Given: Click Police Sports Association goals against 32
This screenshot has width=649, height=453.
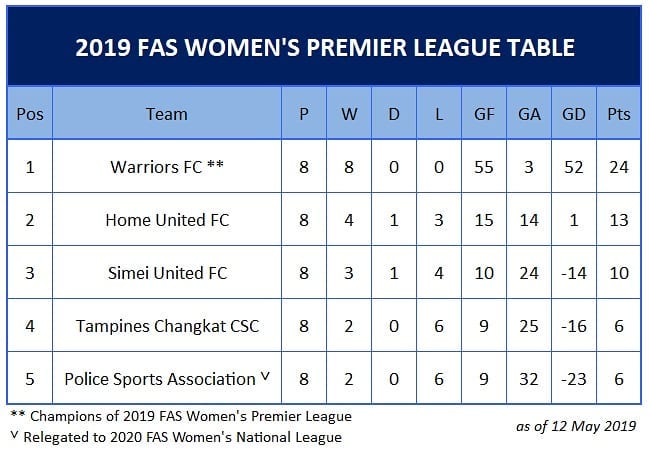Looking at the screenshot, I should click(x=529, y=378).
